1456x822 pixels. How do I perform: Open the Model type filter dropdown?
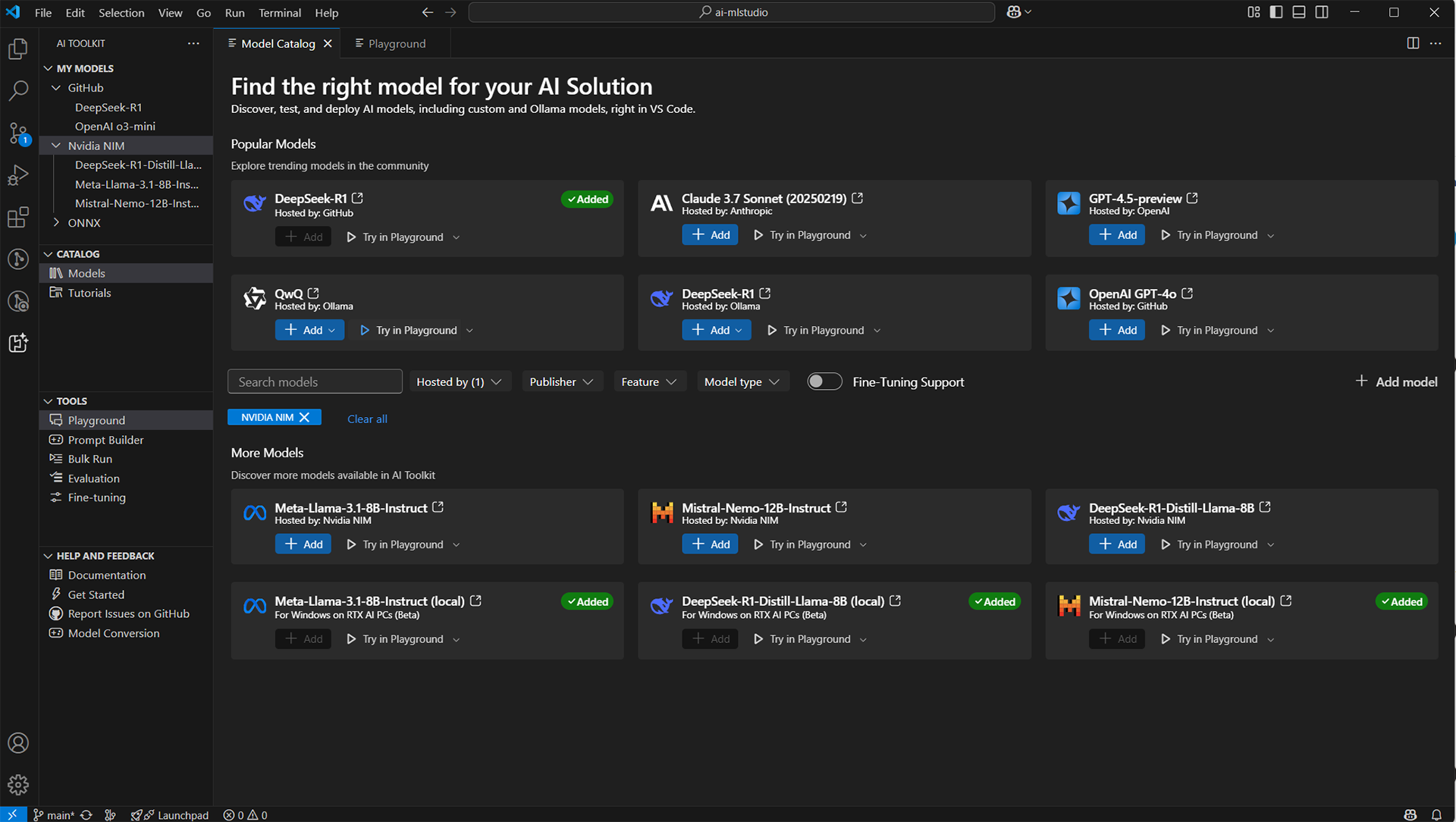(x=742, y=381)
